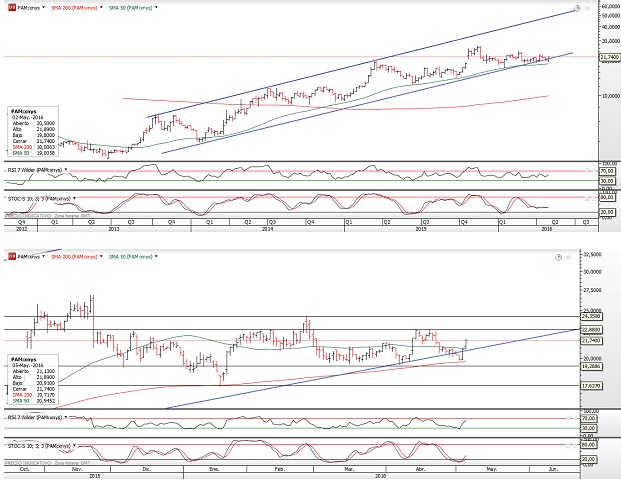Image resolution: width=621 pixels, height=496 pixels.
Task: Open the RSI 7 Wilder dropdown in the upper chart
Action: pyautogui.click(x=66, y=170)
